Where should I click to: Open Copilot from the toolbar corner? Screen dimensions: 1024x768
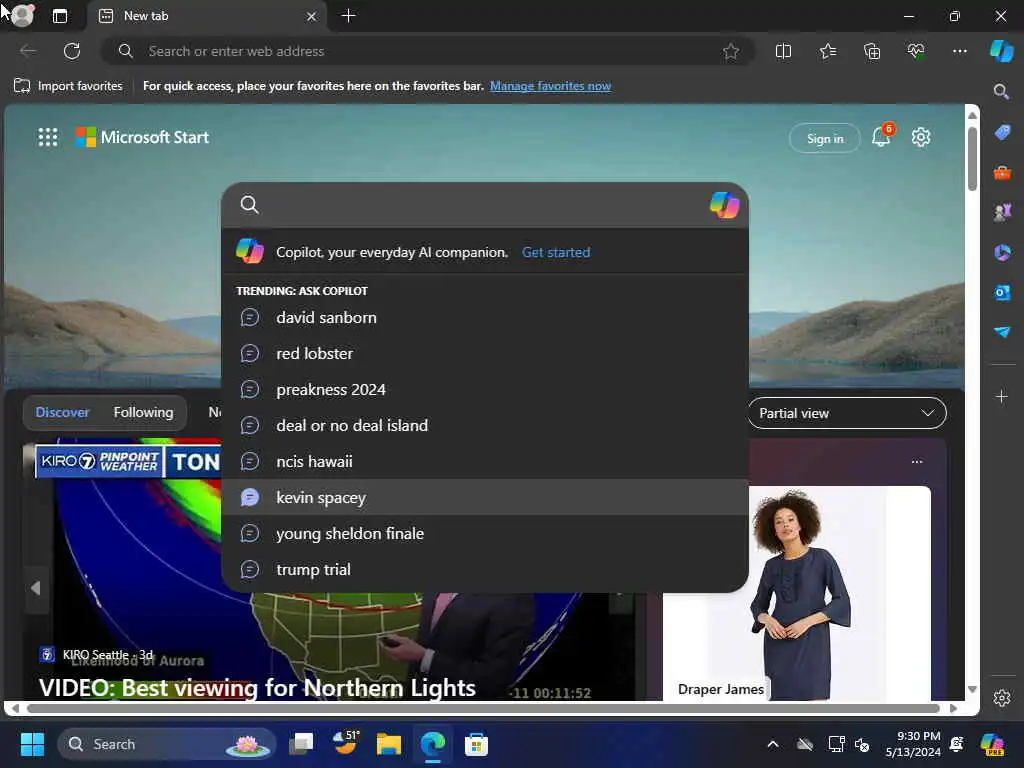point(1001,51)
